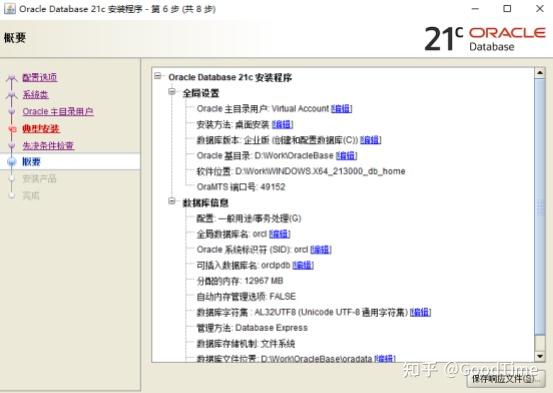The height and width of the screenshot is (393, 553).
Task: Click the 配置选项 step marker icon
Action: pos(12,78)
